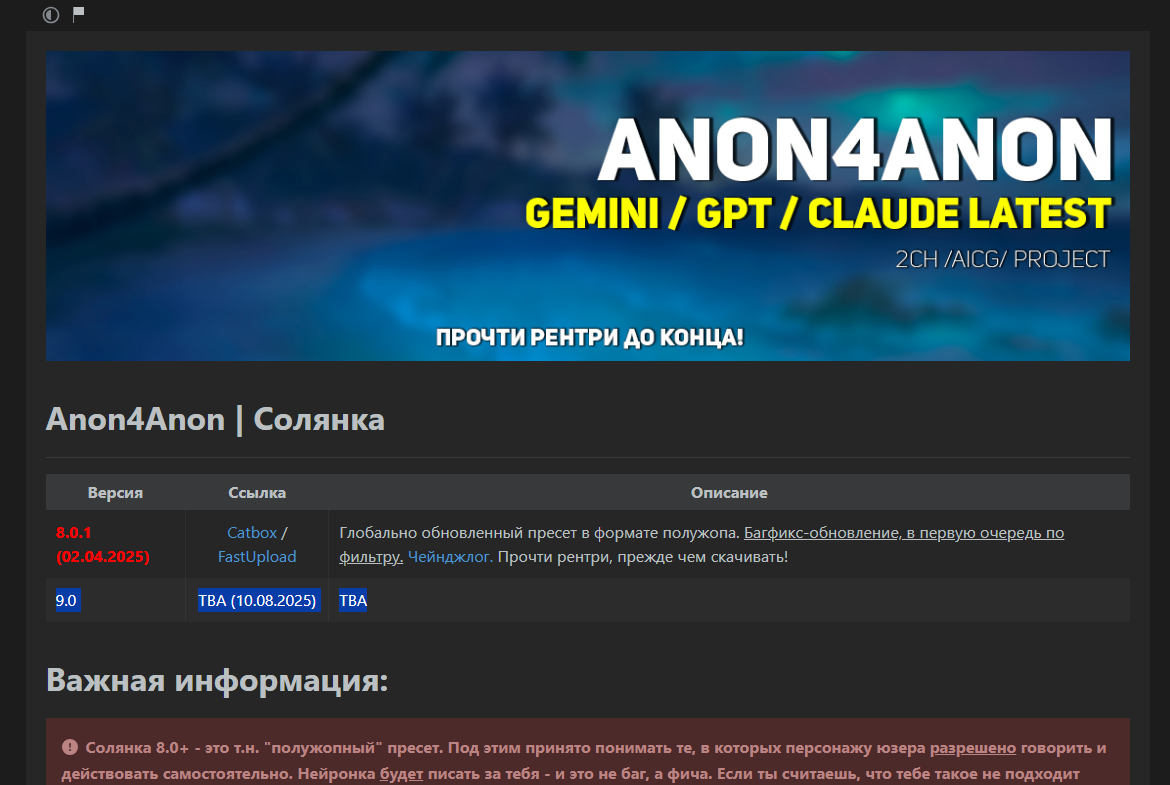Screen dimensions: 1170x785
Task: Click the ANON4ANON banner image
Action: 588,206
